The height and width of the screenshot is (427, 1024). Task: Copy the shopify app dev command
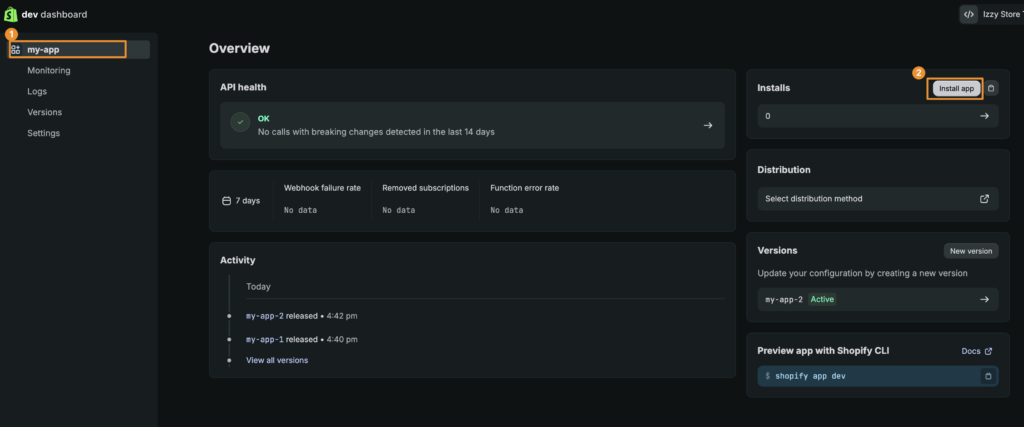(x=988, y=376)
